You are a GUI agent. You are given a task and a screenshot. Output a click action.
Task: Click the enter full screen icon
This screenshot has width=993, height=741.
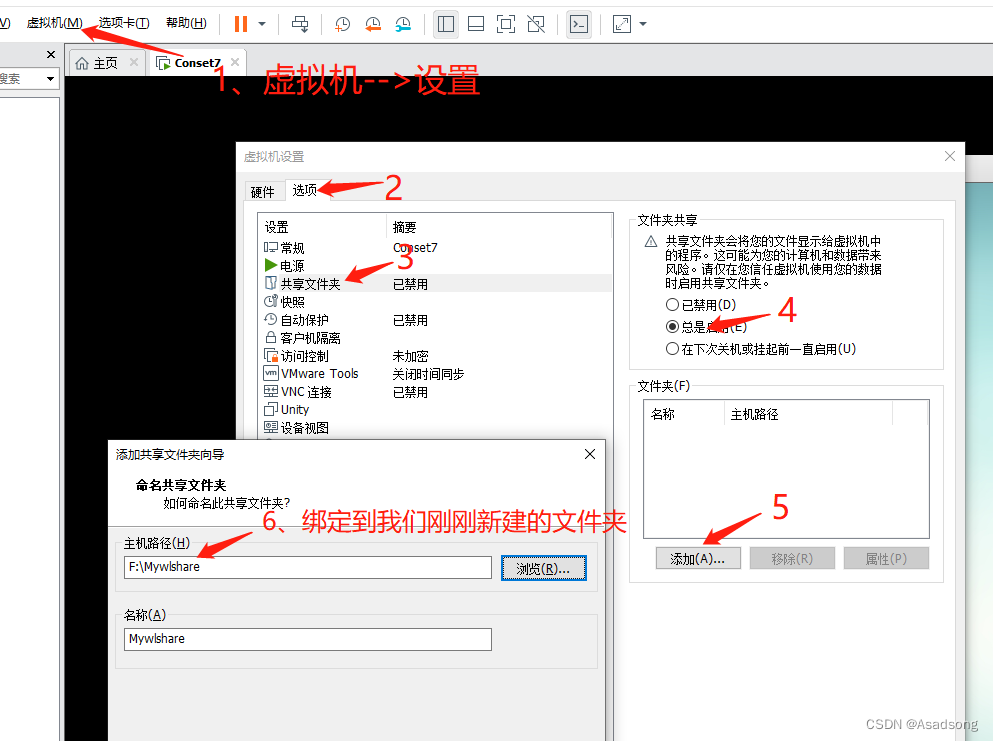tap(622, 23)
